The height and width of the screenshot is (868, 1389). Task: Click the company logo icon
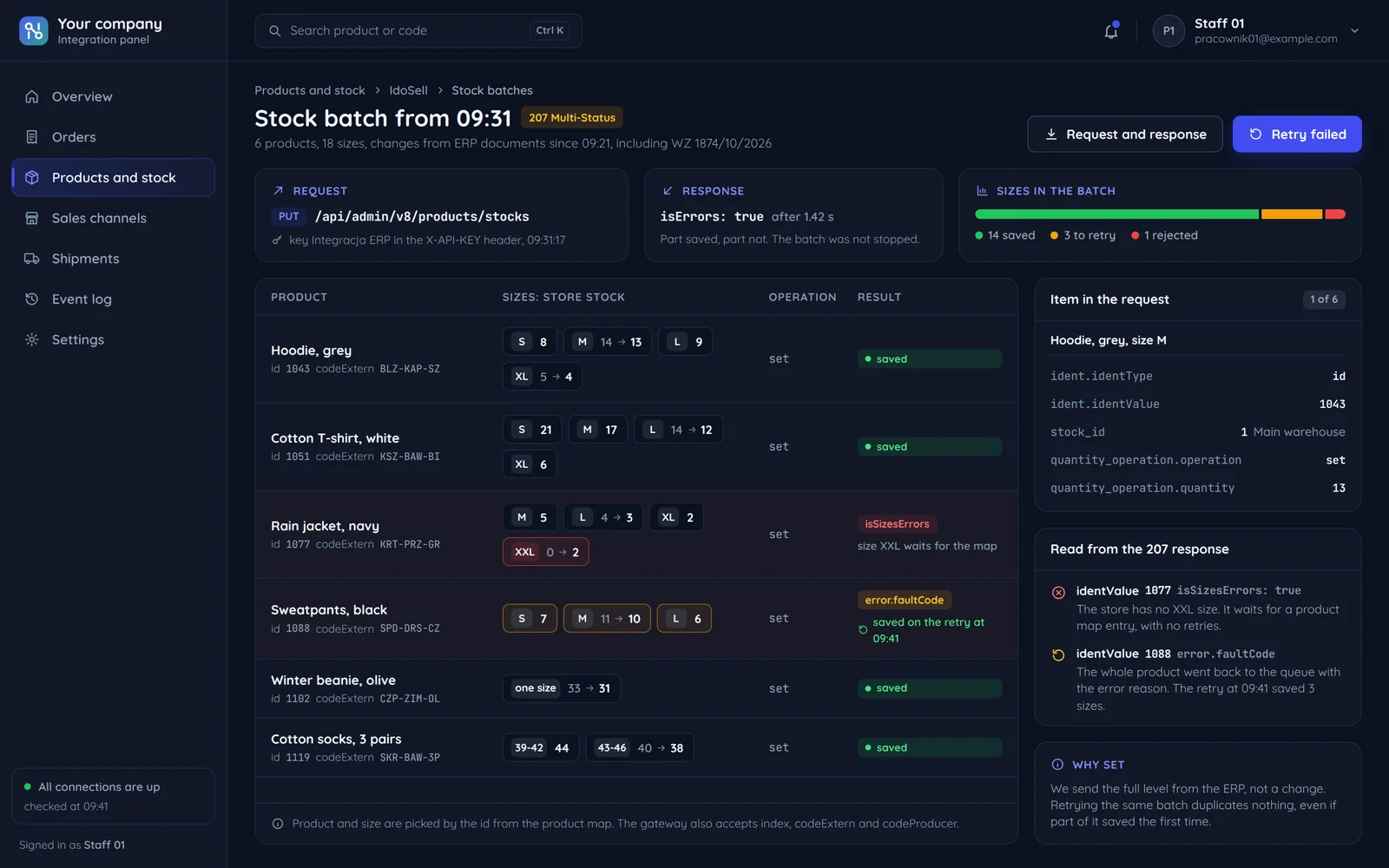coord(34,30)
